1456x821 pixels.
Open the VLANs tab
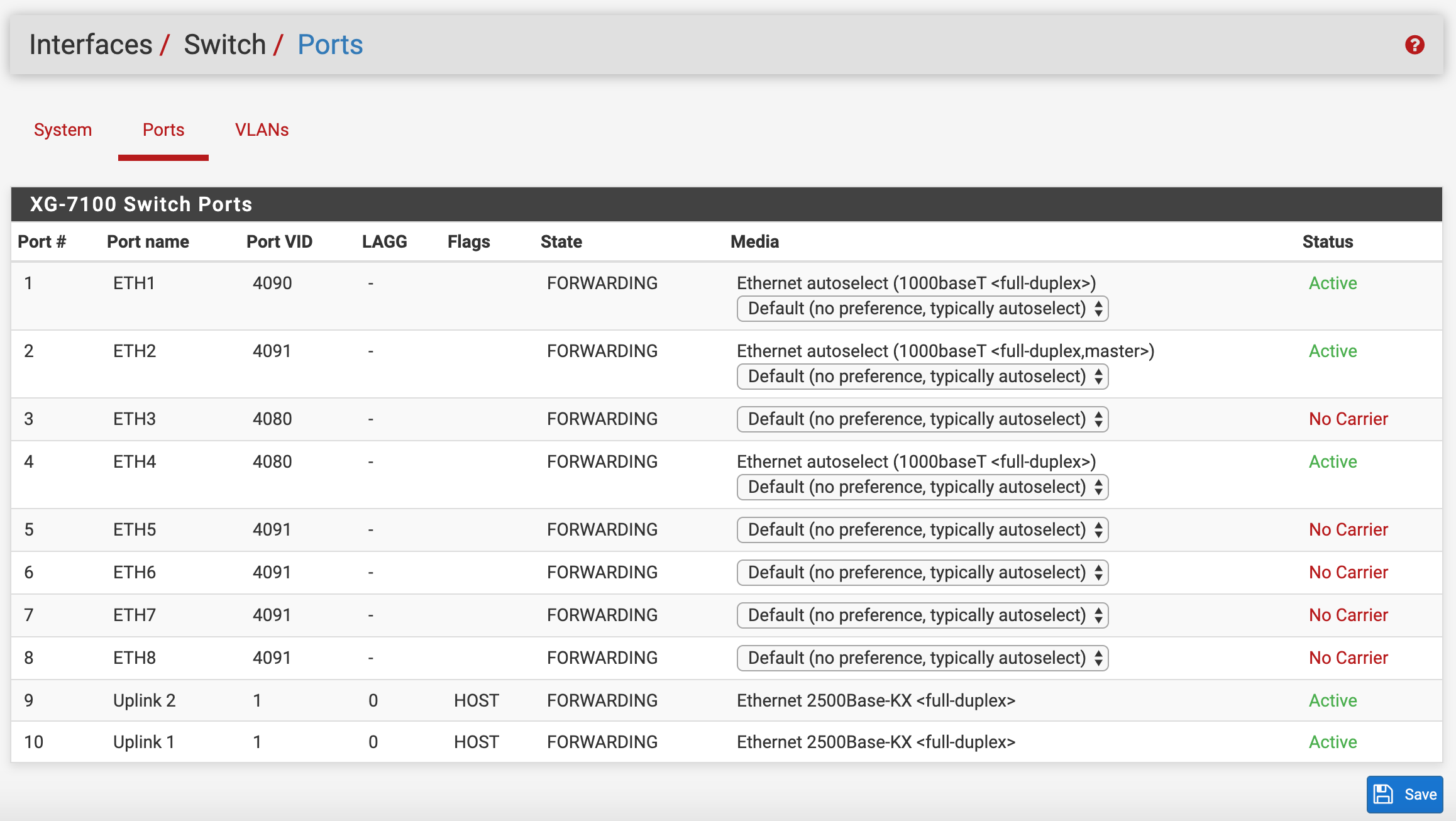click(x=262, y=130)
